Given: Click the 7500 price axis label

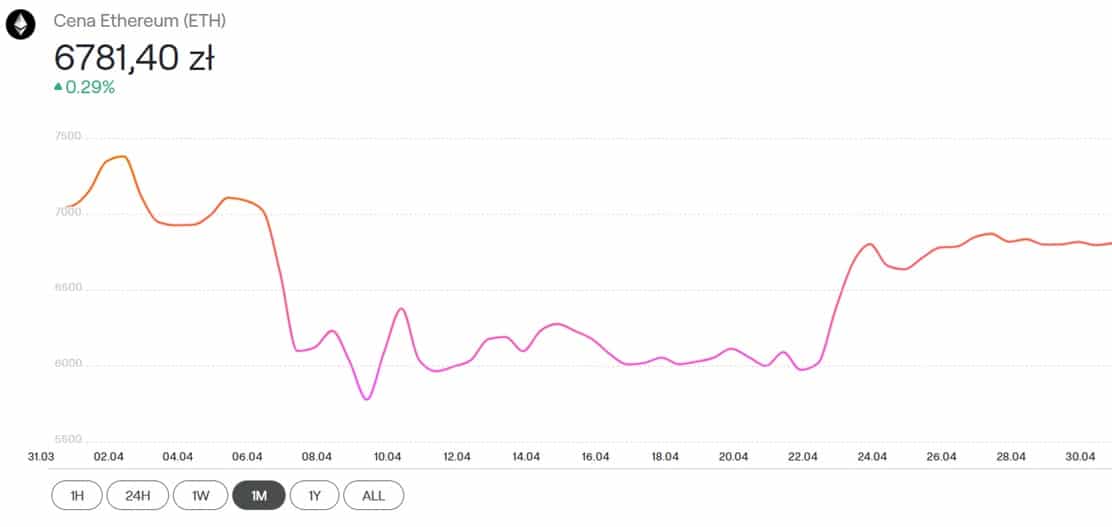Looking at the screenshot, I should [x=67, y=137].
